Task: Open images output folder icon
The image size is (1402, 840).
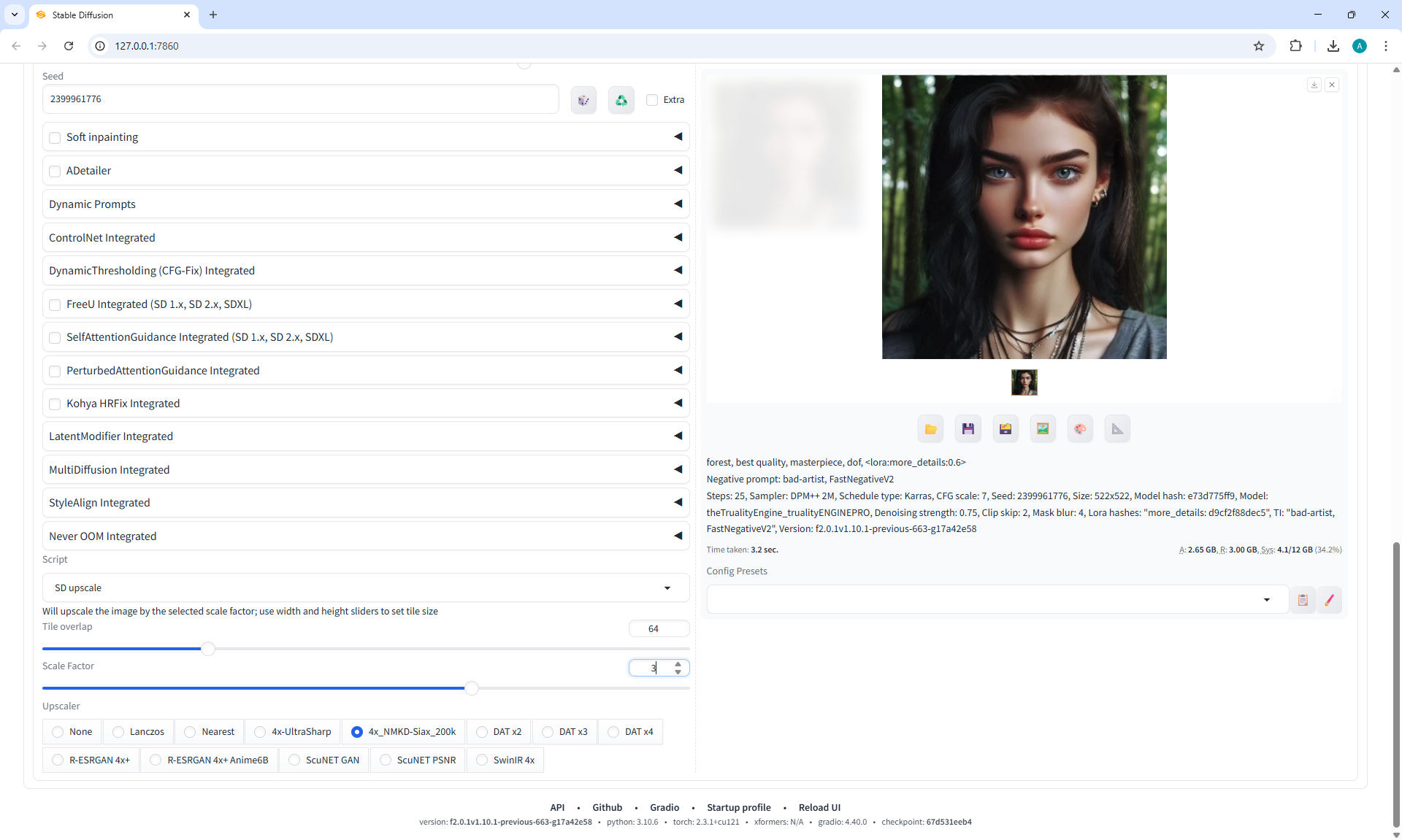Action: [x=930, y=429]
